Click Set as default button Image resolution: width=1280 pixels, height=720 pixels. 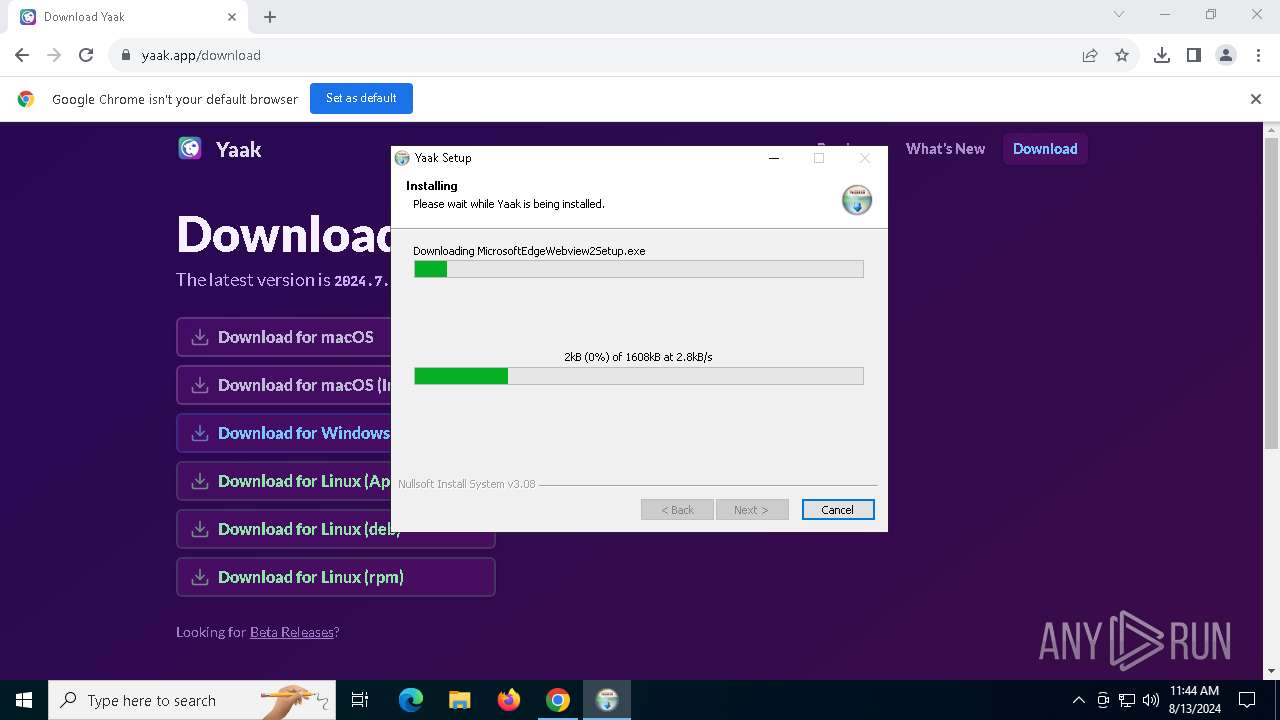pyautogui.click(x=361, y=98)
